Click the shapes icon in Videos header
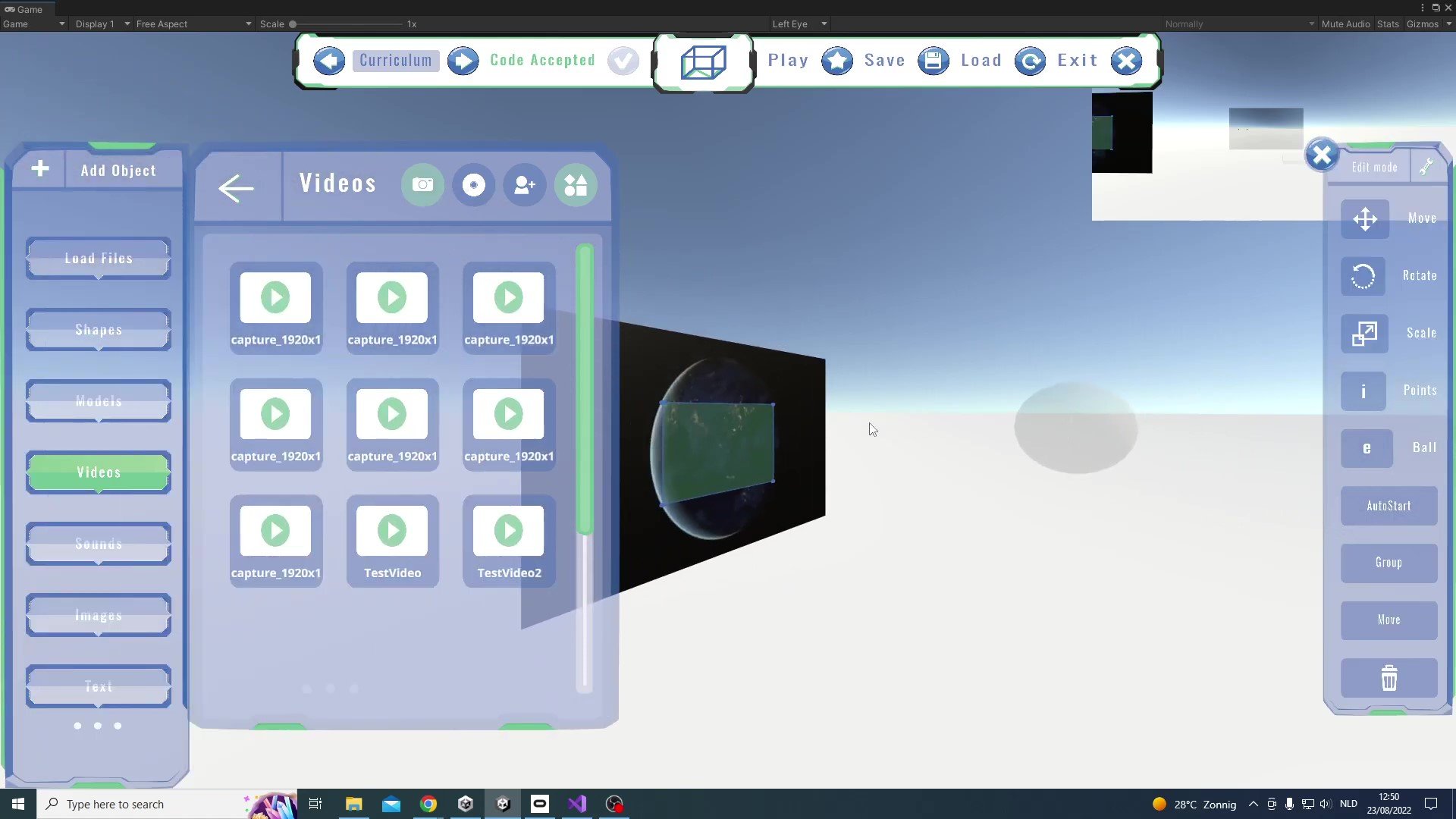Screen dimensions: 1456x819 tap(576, 185)
